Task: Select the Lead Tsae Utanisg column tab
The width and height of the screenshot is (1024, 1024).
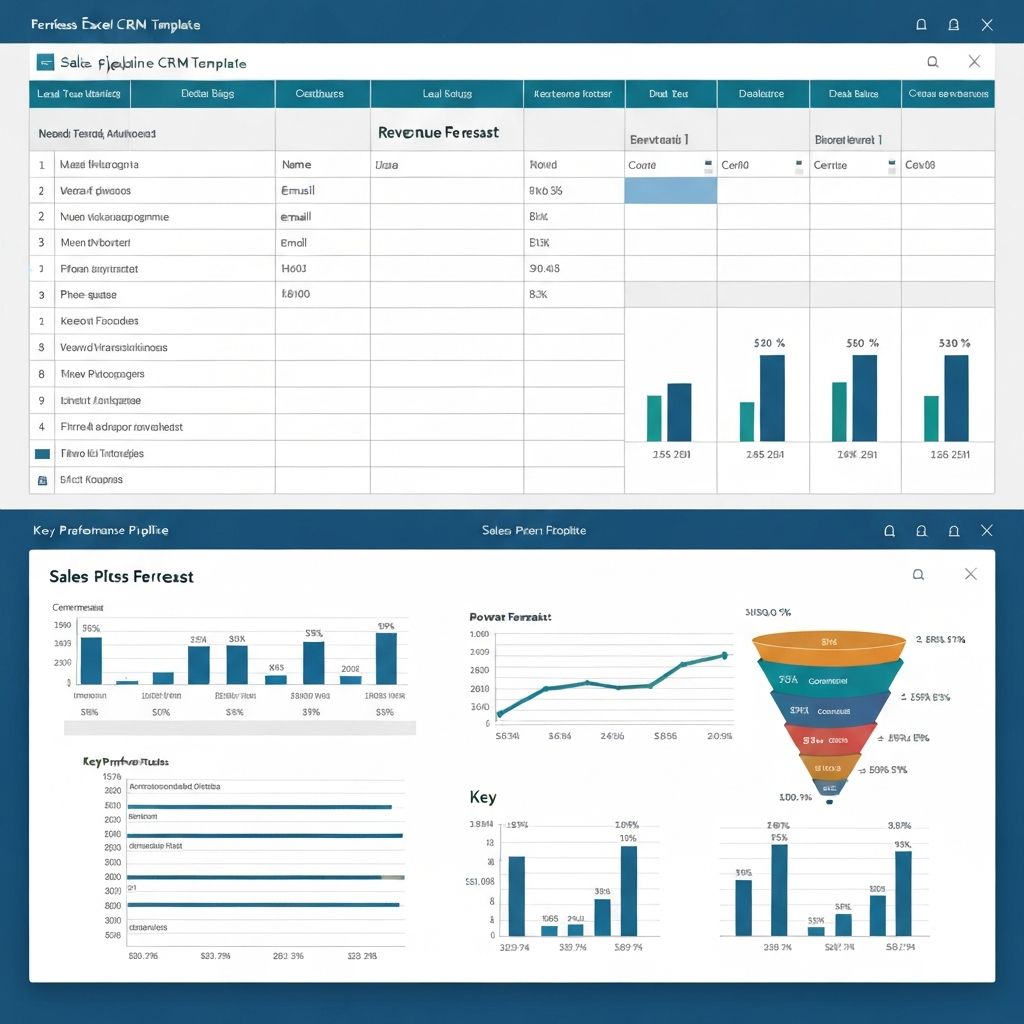Action: [80, 94]
